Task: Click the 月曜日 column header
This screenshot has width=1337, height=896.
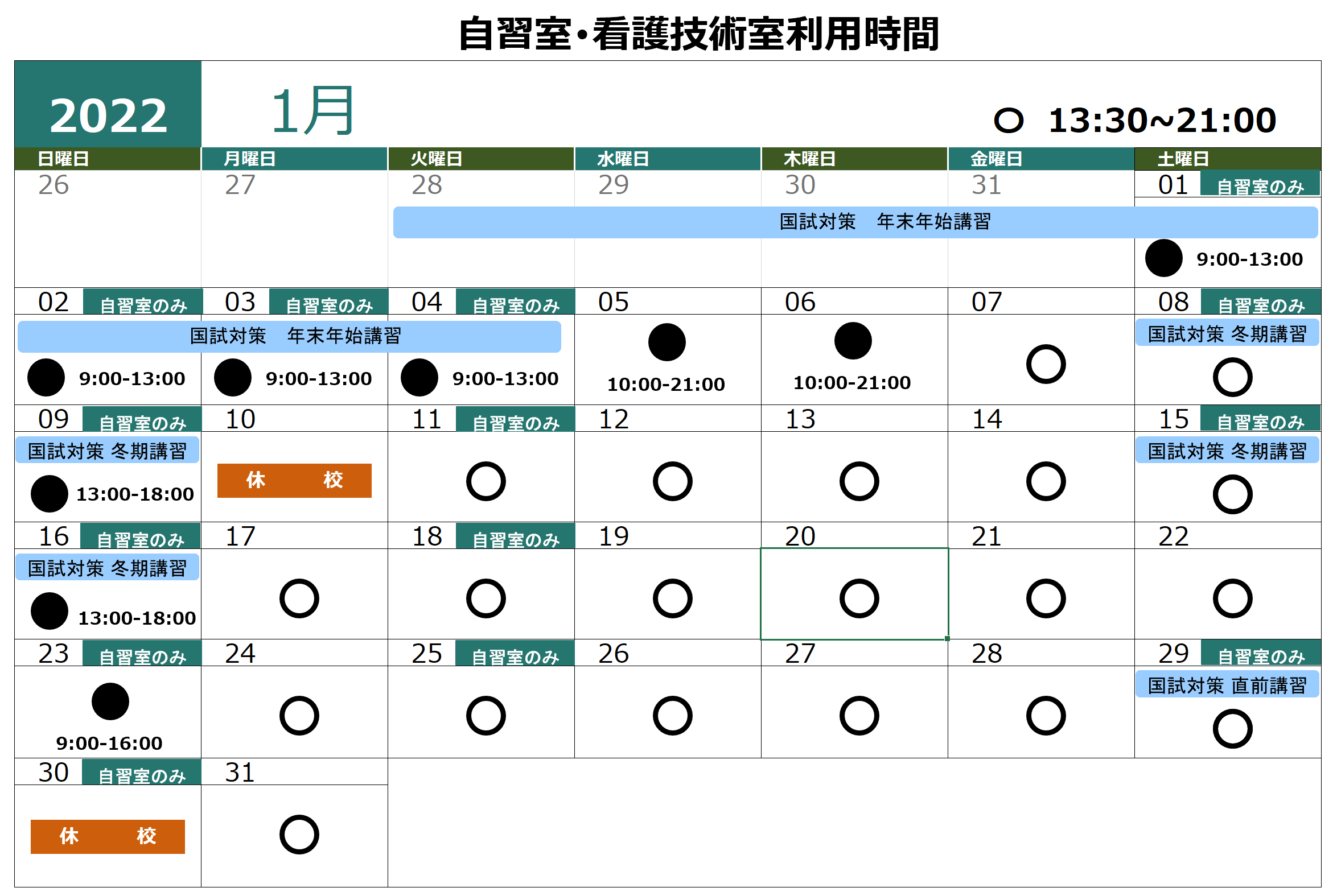Action: pyautogui.click(x=294, y=159)
